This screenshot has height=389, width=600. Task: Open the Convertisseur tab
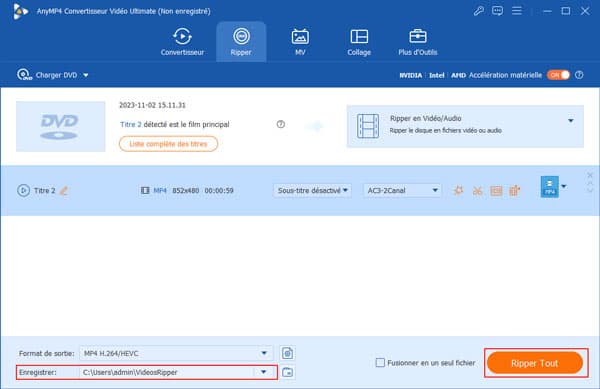(182, 42)
